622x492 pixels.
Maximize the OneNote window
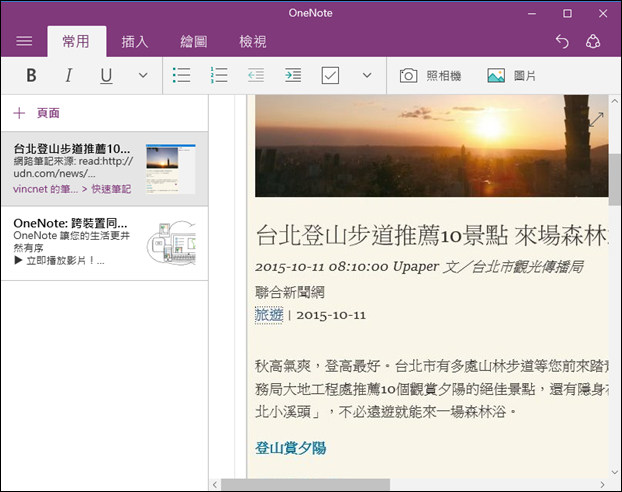pos(568,13)
